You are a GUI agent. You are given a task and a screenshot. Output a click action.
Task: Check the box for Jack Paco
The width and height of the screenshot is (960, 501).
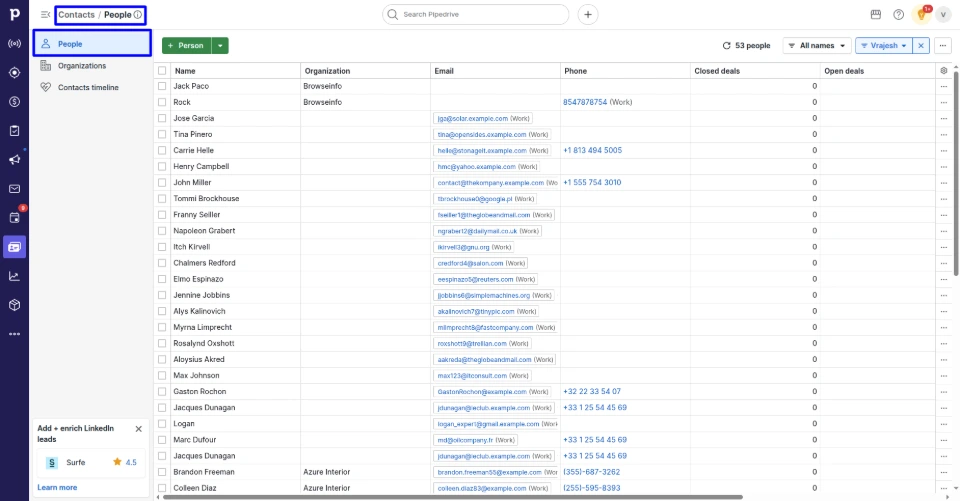[x=162, y=86]
